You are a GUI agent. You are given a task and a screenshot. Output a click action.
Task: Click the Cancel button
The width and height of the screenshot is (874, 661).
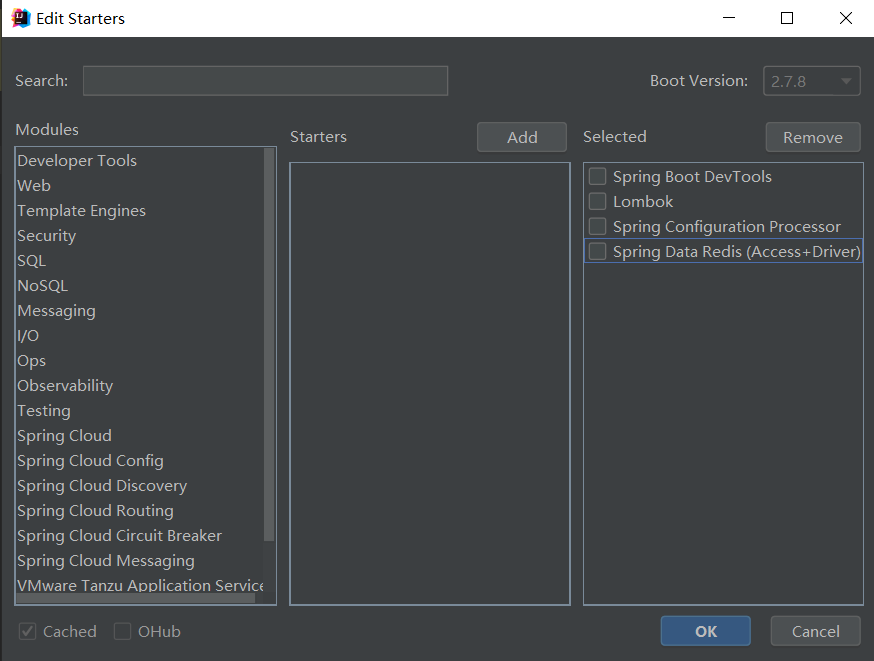[x=815, y=631]
